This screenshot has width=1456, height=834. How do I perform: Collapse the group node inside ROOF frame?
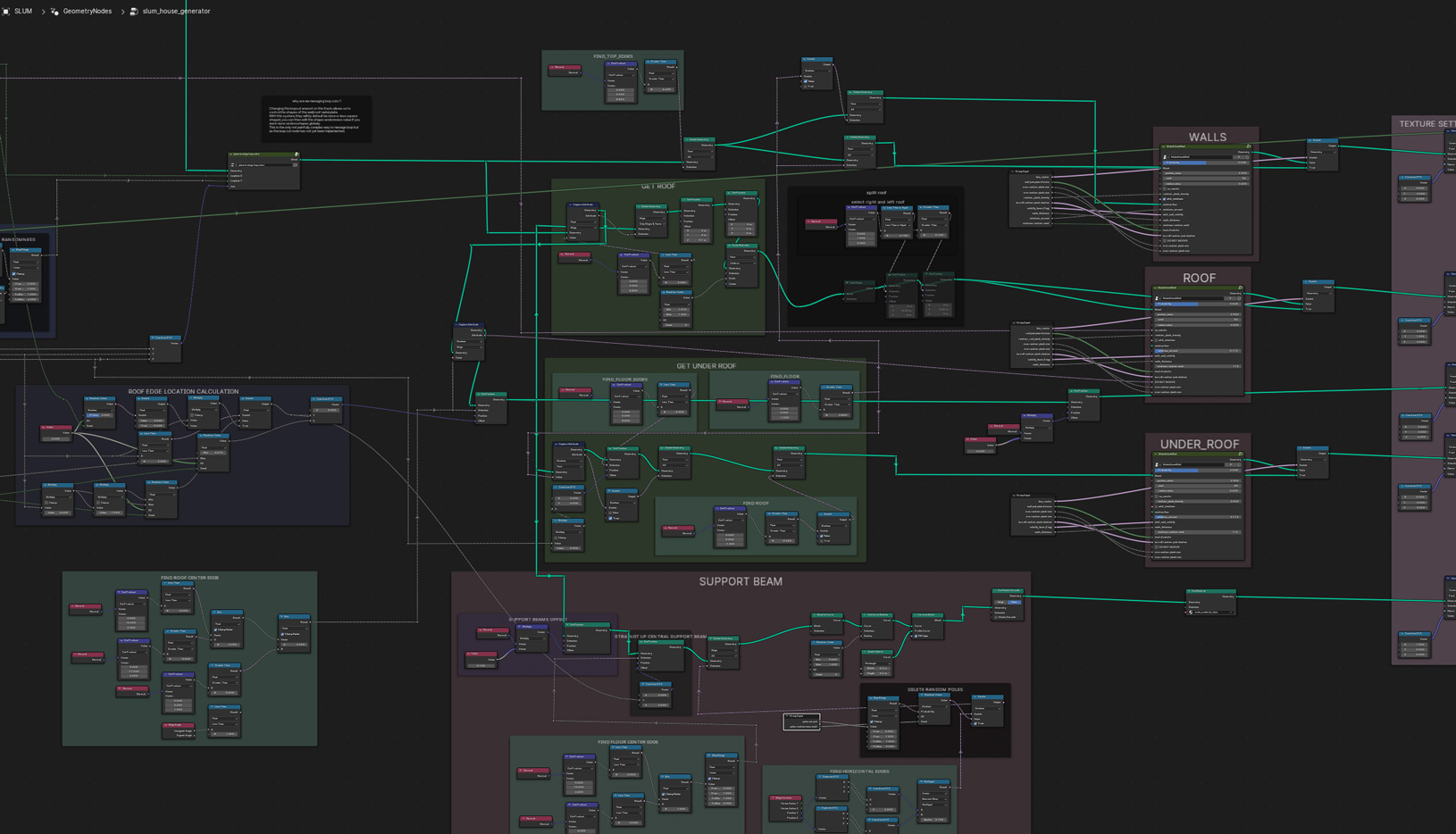[1155, 288]
